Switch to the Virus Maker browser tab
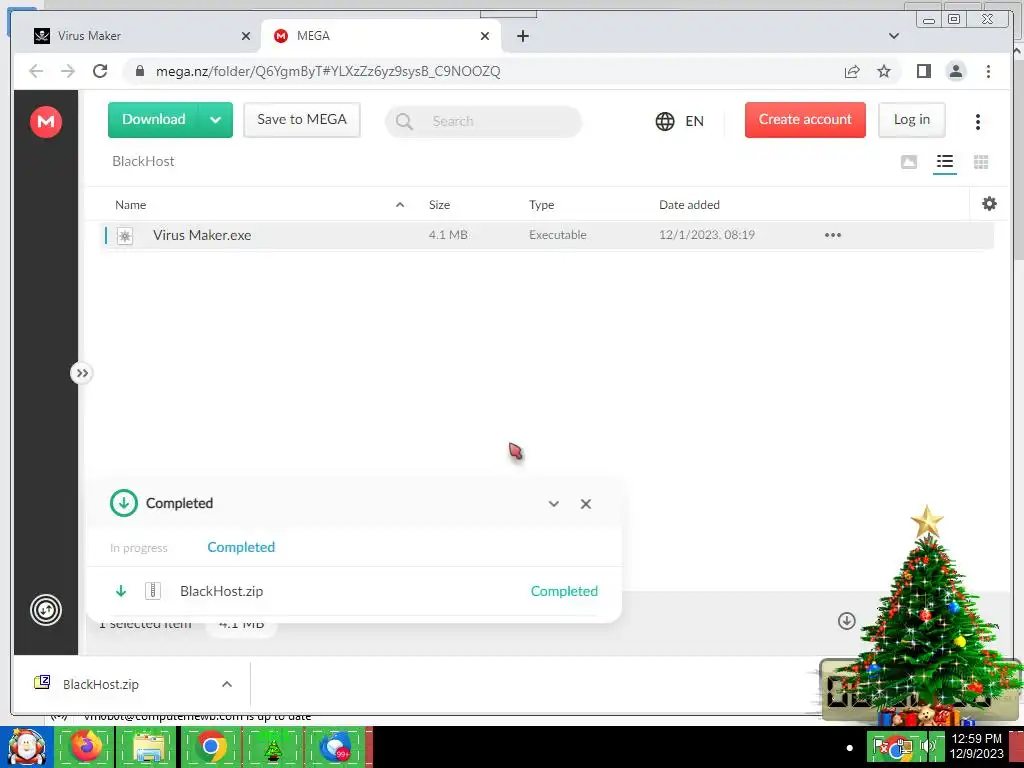The width and height of the screenshot is (1024, 768). click(x=140, y=36)
